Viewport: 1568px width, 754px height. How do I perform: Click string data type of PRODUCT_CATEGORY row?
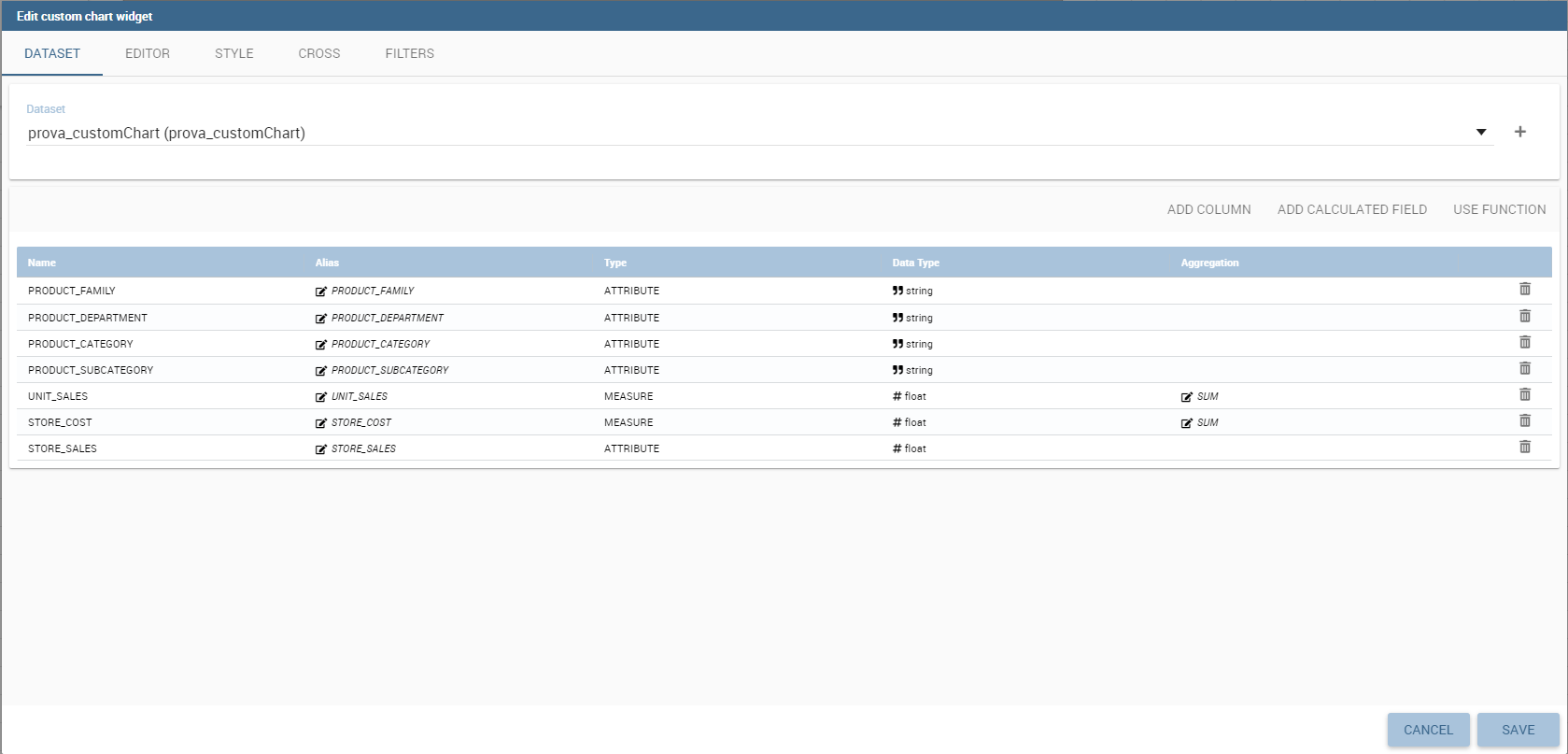coord(912,344)
